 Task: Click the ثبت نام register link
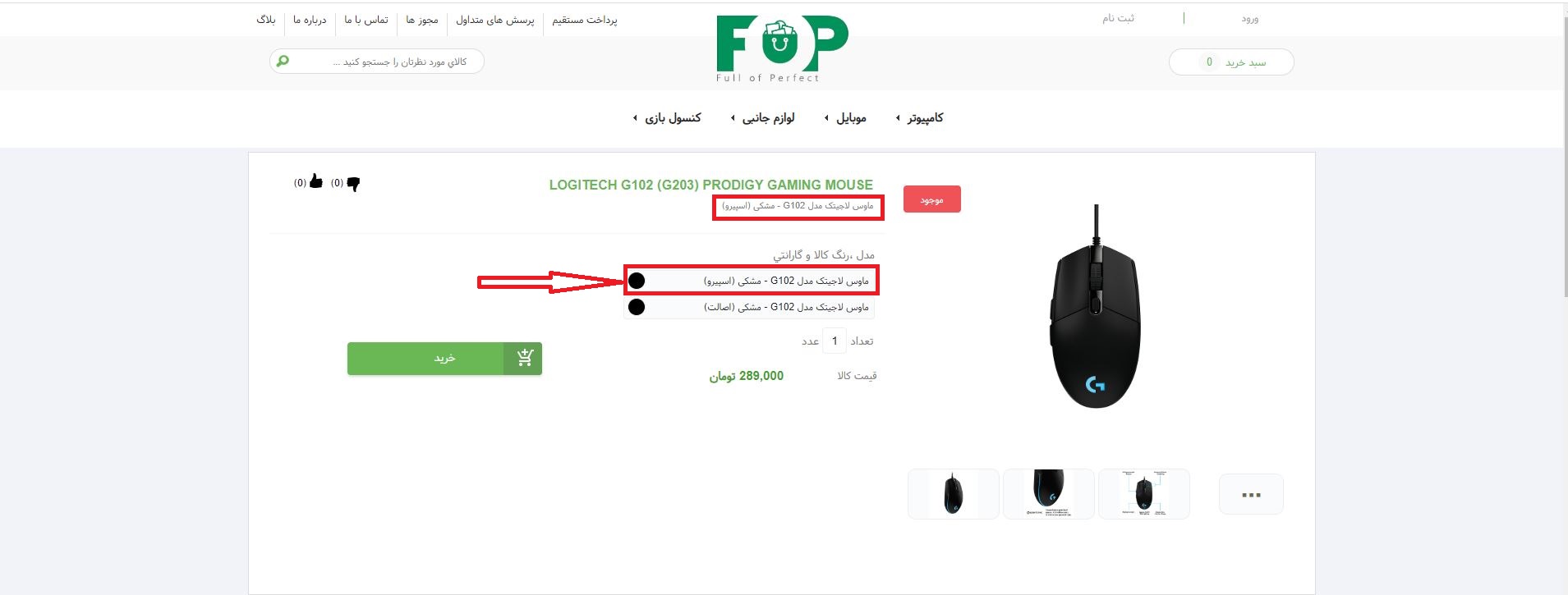click(1118, 18)
